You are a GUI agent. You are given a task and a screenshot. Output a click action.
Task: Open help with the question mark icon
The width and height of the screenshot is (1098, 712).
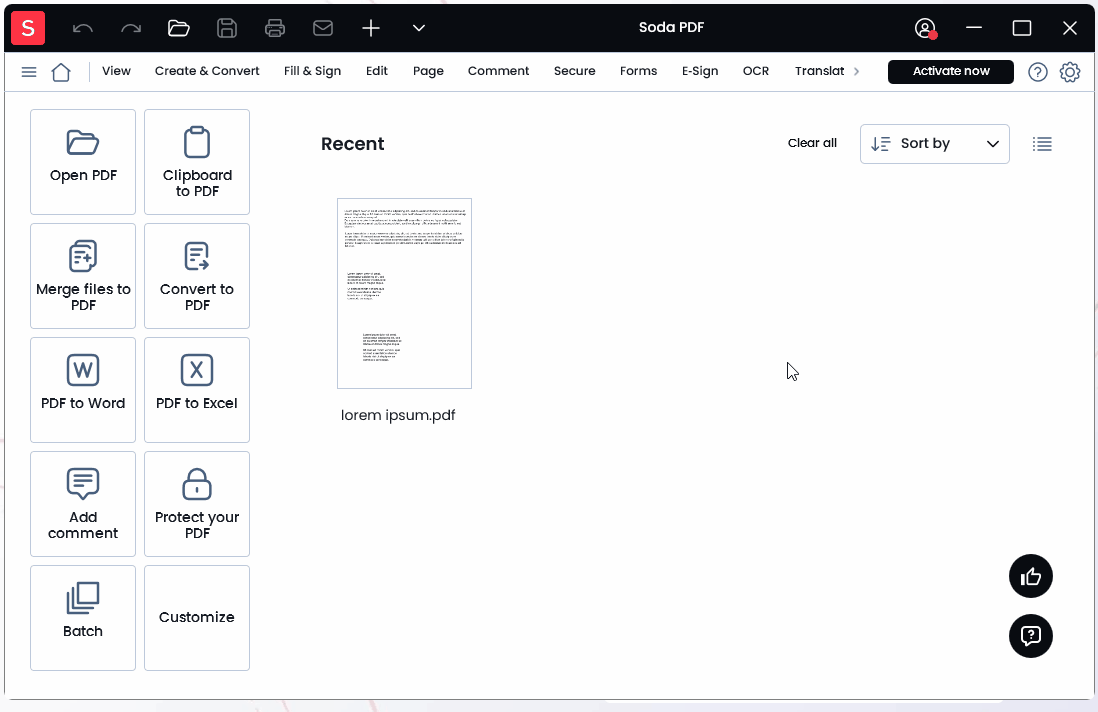pyautogui.click(x=1038, y=71)
